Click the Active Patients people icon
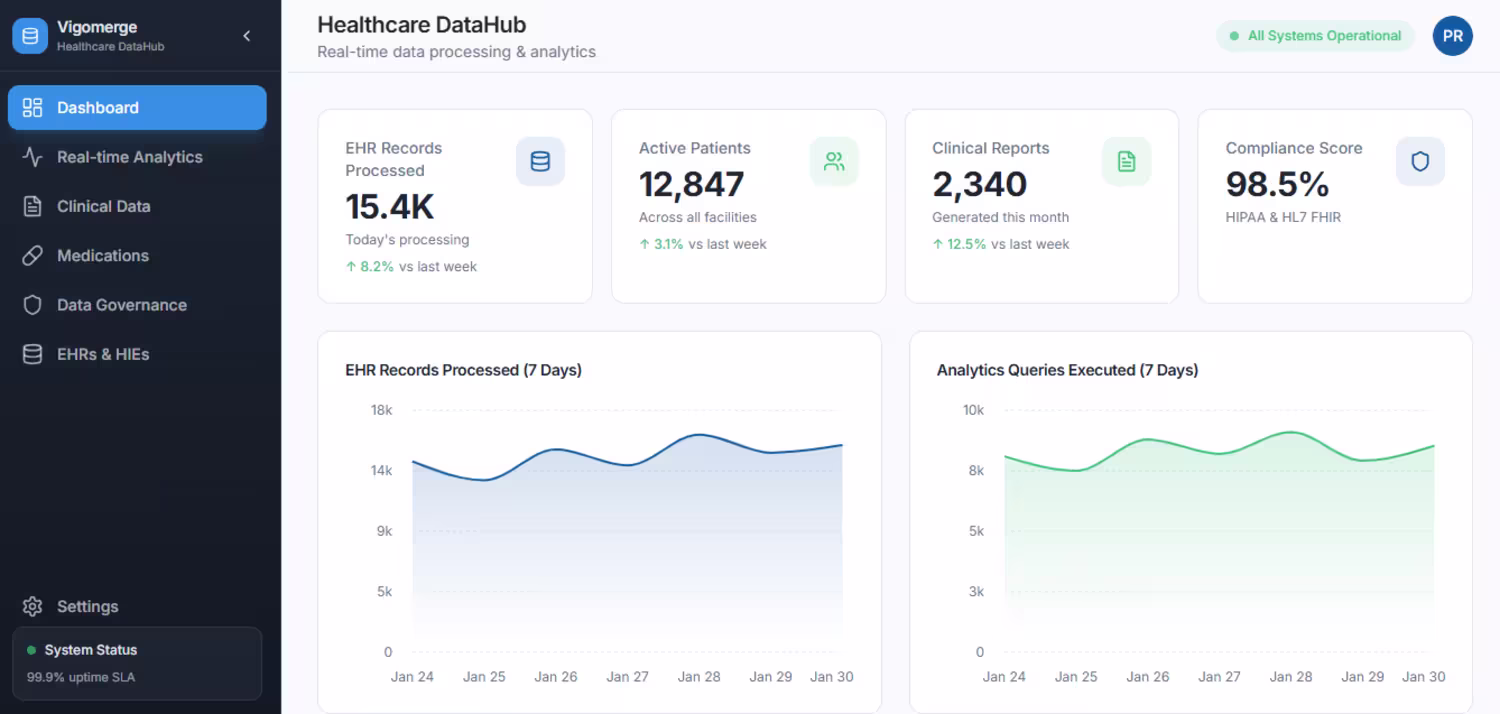 (x=834, y=161)
